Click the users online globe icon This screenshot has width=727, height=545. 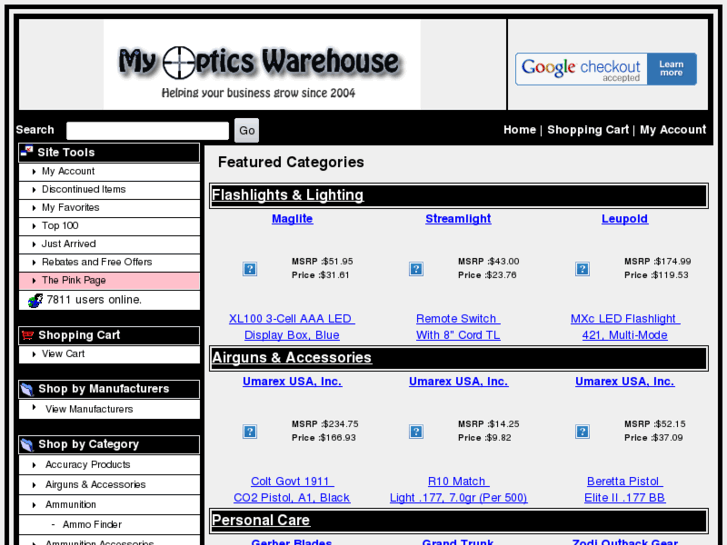click(35, 301)
